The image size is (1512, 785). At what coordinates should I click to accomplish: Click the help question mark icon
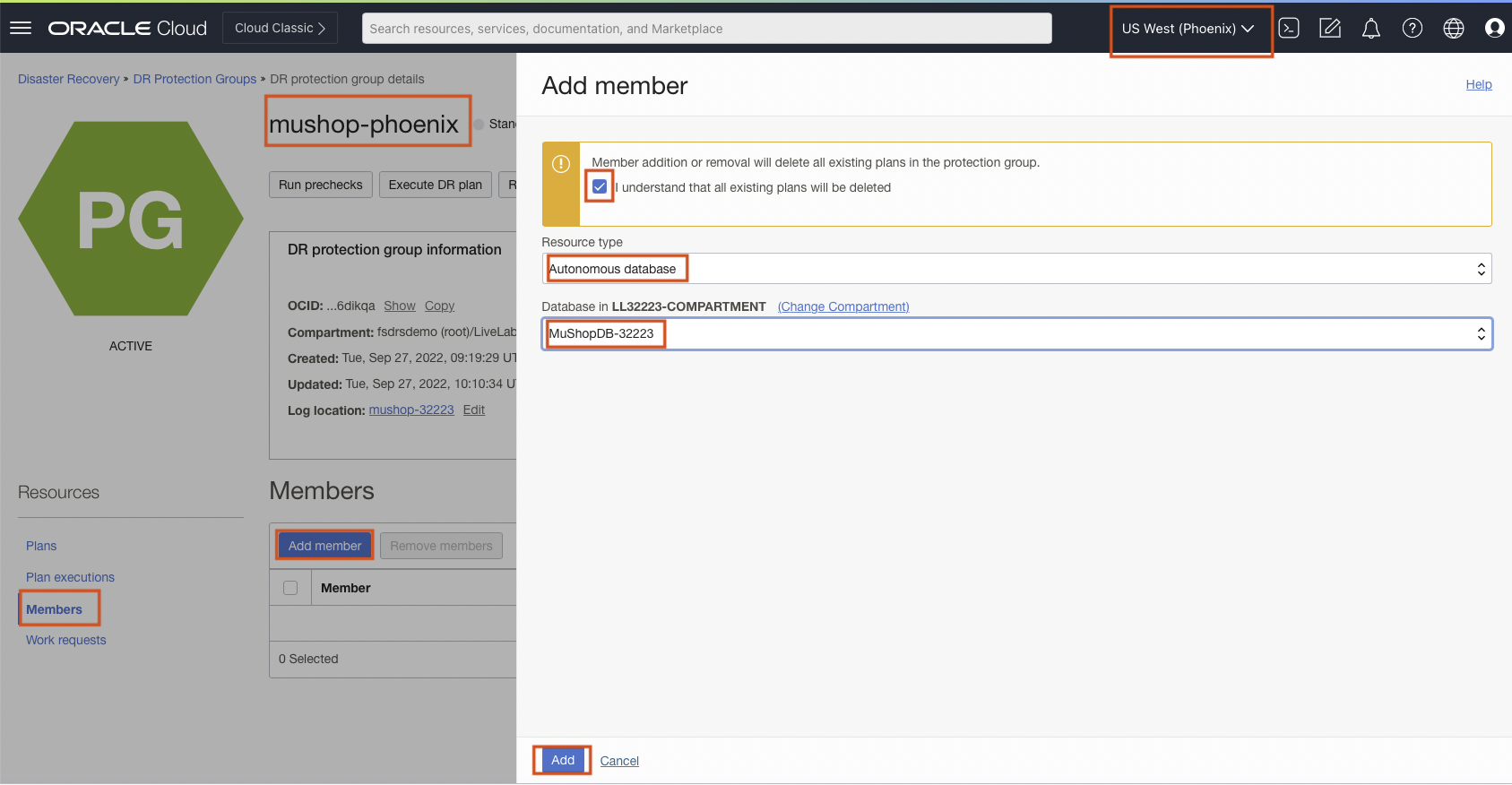pos(1412,29)
